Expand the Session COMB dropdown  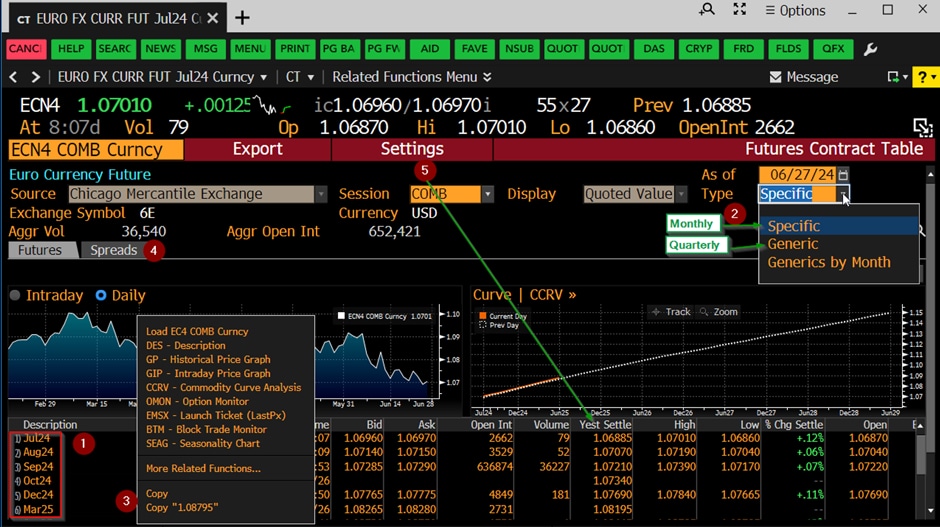(x=487, y=194)
